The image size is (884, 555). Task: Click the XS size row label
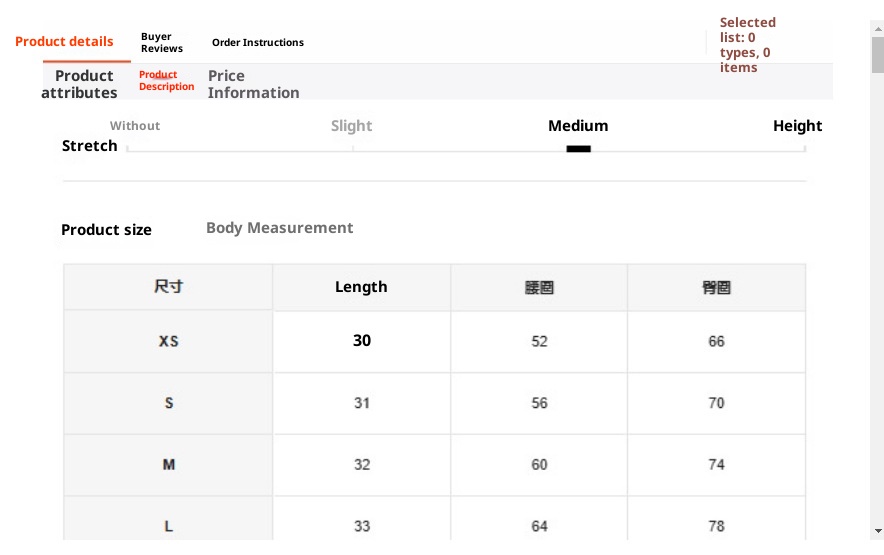coord(168,341)
